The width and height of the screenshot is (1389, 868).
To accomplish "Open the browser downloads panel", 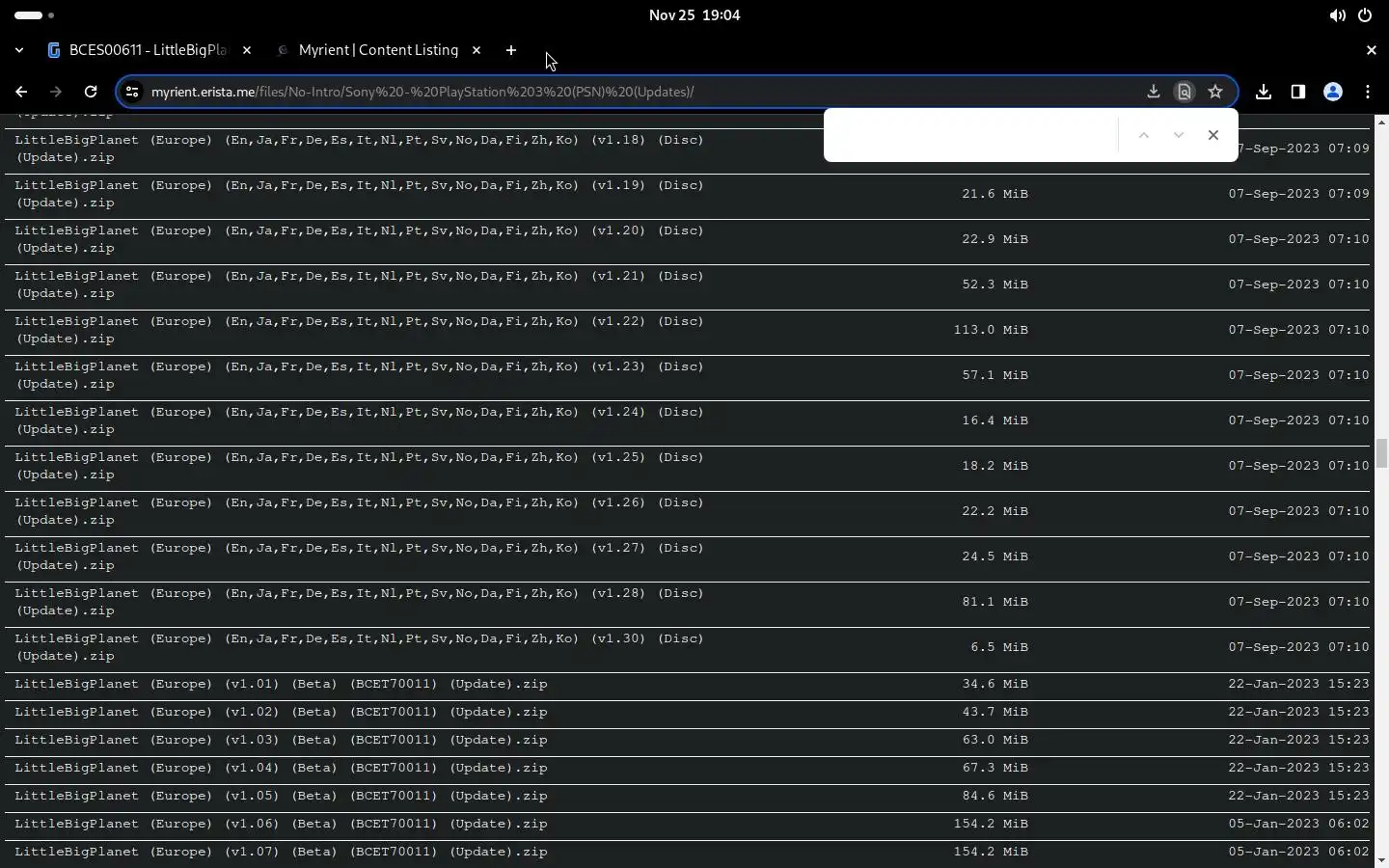I will pyautogui.click(x=1264, y=92).
